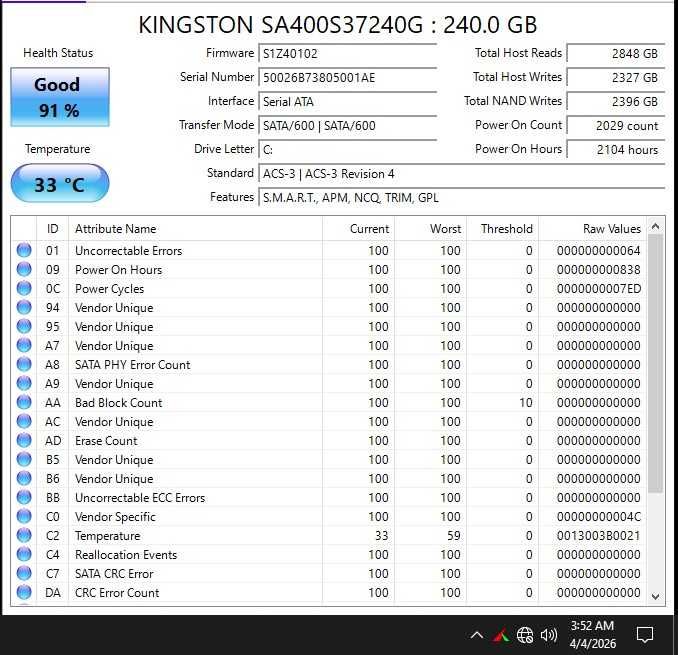Image resolution: width=678 pixels, height=655 pixels.
Task: Click the status orb for Vendor Specific row
Action: click(24, 517)
